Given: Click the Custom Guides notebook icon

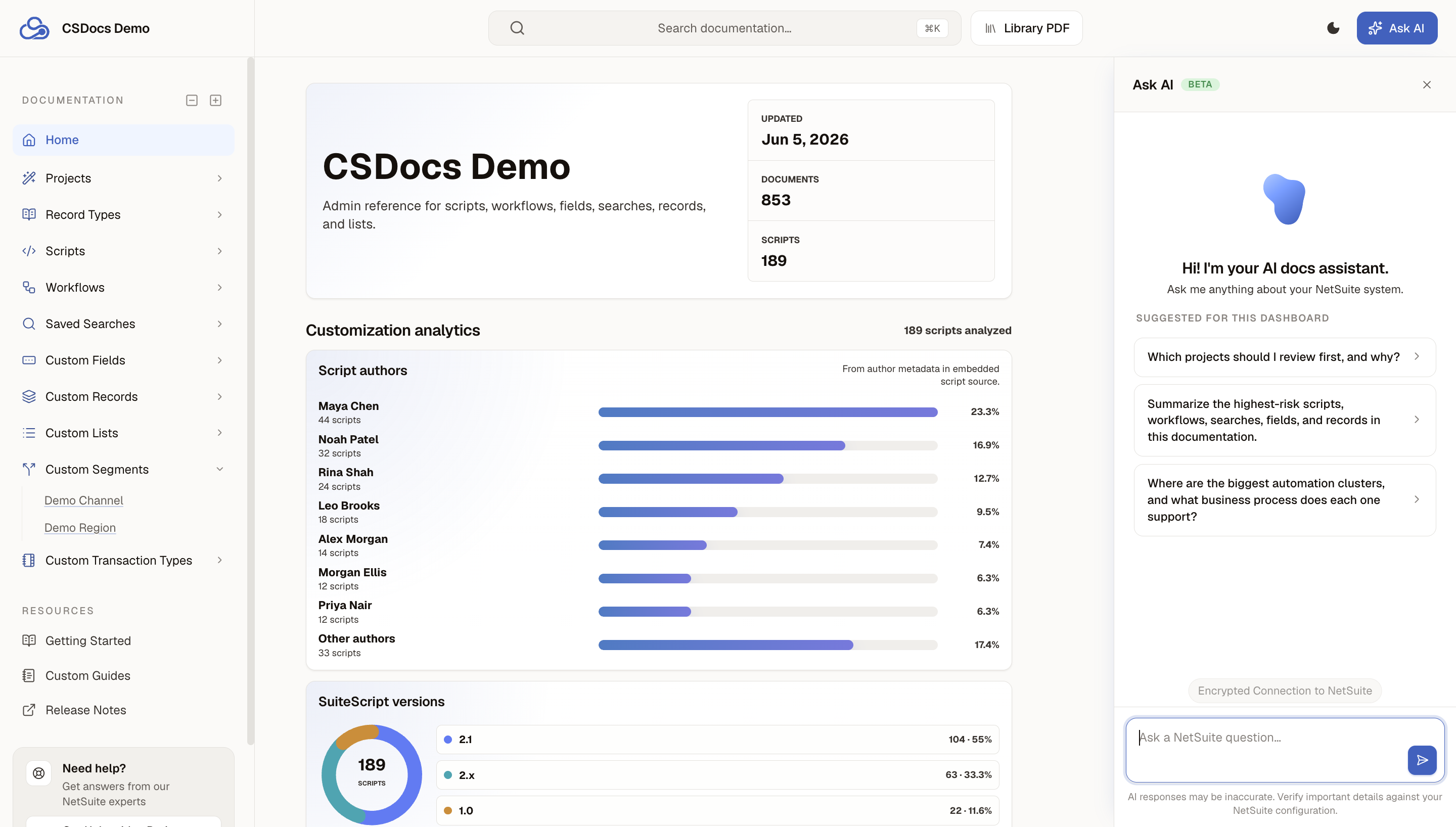Looking at the screenshot, I should coord(29,675).
